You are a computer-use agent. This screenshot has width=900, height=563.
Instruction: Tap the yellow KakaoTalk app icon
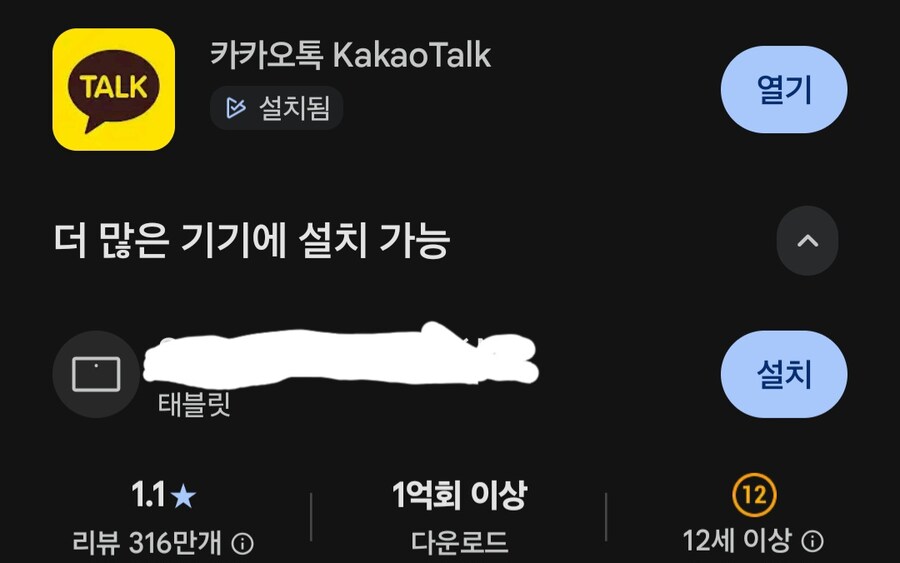[114, 90]
